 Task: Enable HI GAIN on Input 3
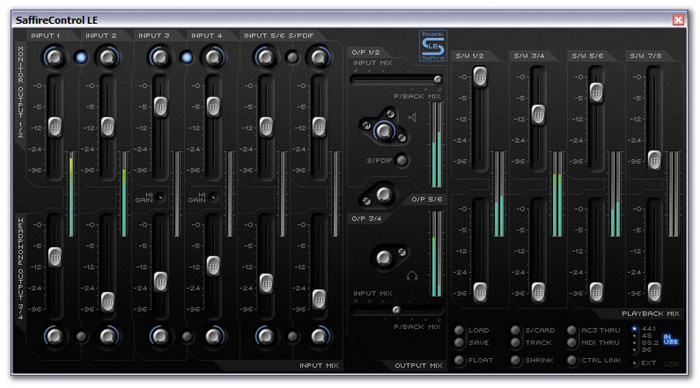(x=160, y=197)
